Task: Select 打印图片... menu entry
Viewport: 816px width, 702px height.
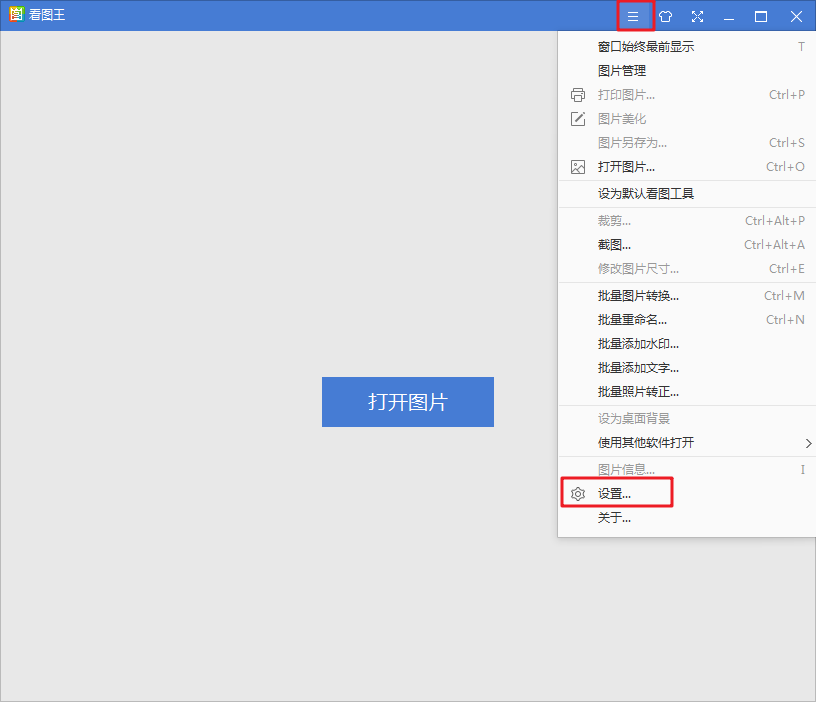Action: coord(687,95)
